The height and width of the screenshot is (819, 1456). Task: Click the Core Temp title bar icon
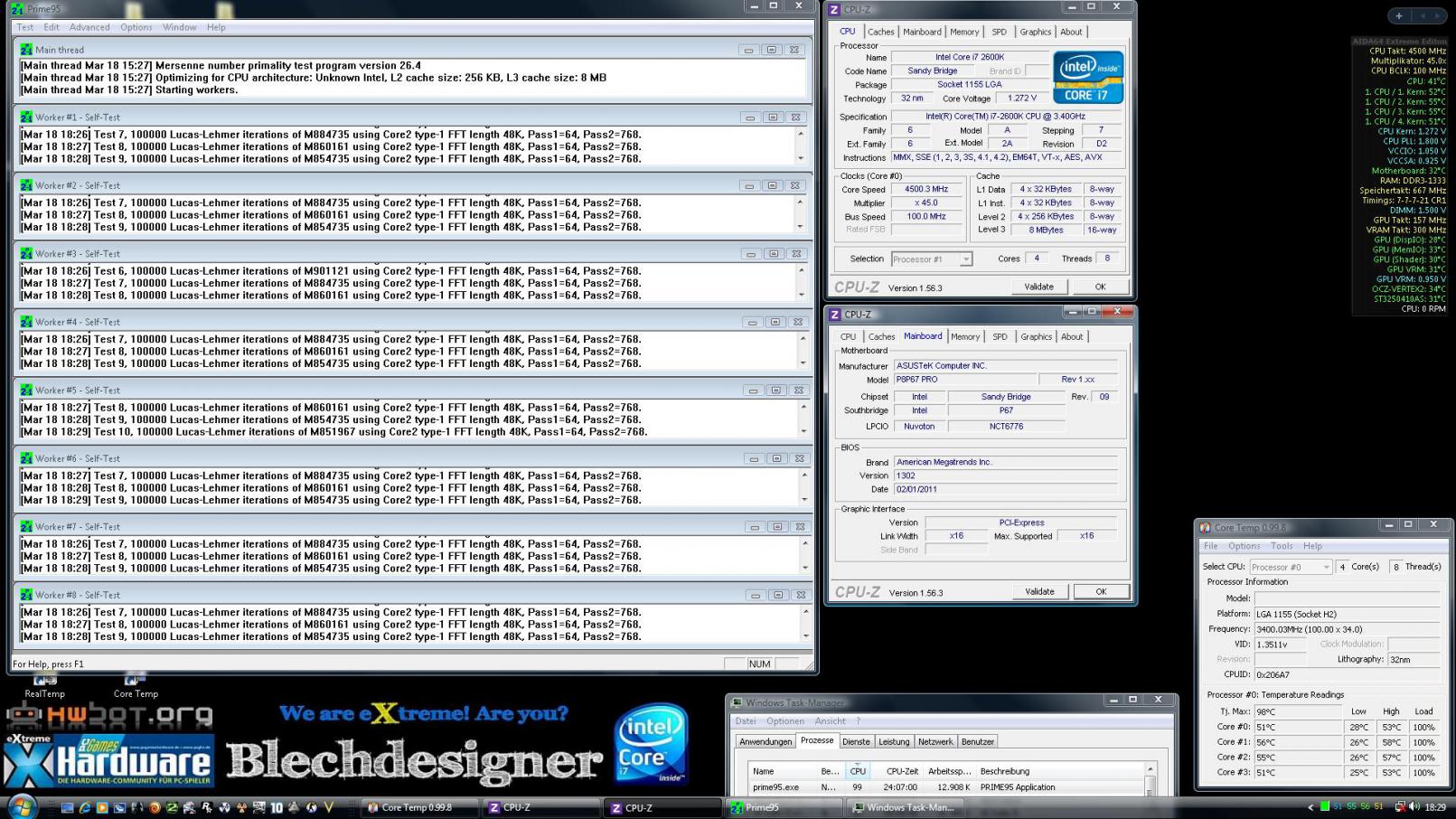pyautogui.click(x=1205, y=527)
